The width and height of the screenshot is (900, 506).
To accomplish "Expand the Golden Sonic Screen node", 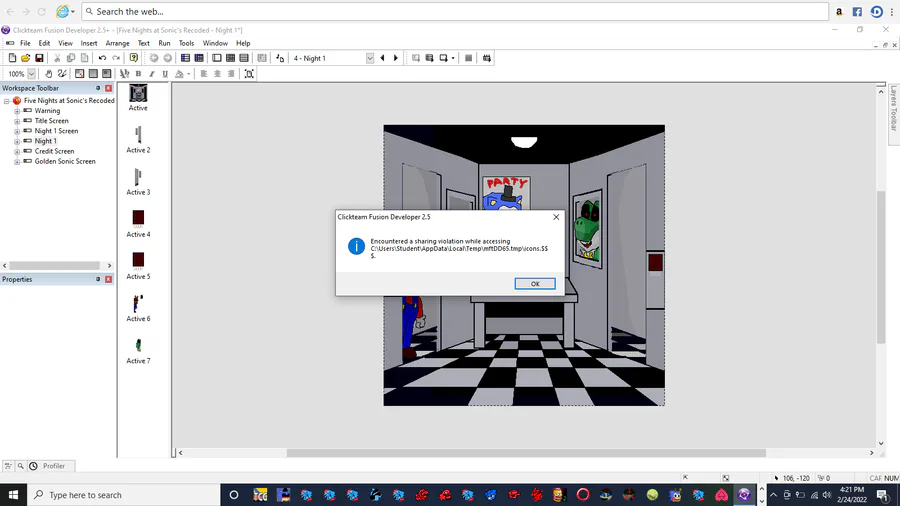I will pyautogui.click(x=17, y=161).
